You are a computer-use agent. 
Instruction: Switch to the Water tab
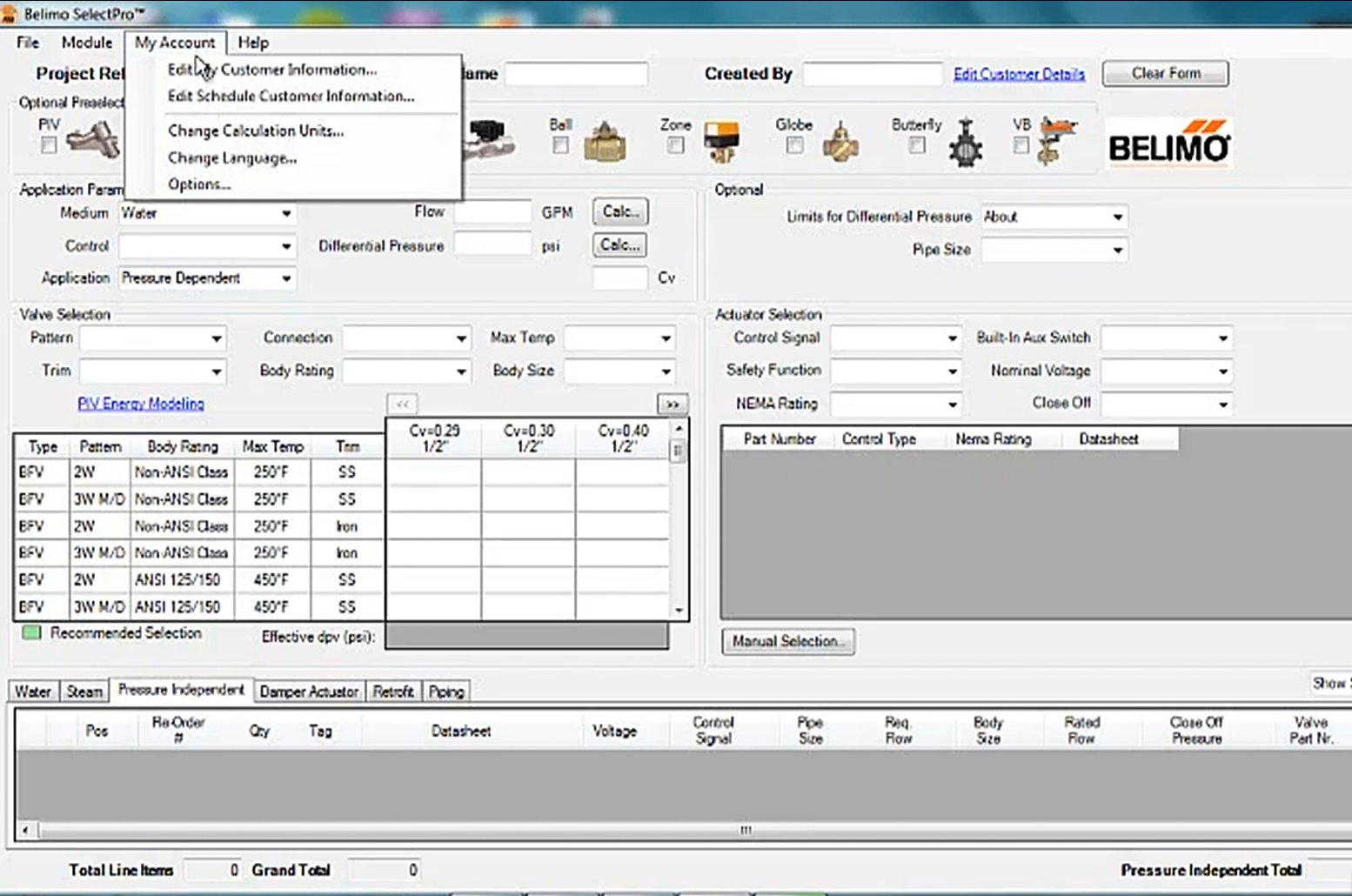click(33, 692)
